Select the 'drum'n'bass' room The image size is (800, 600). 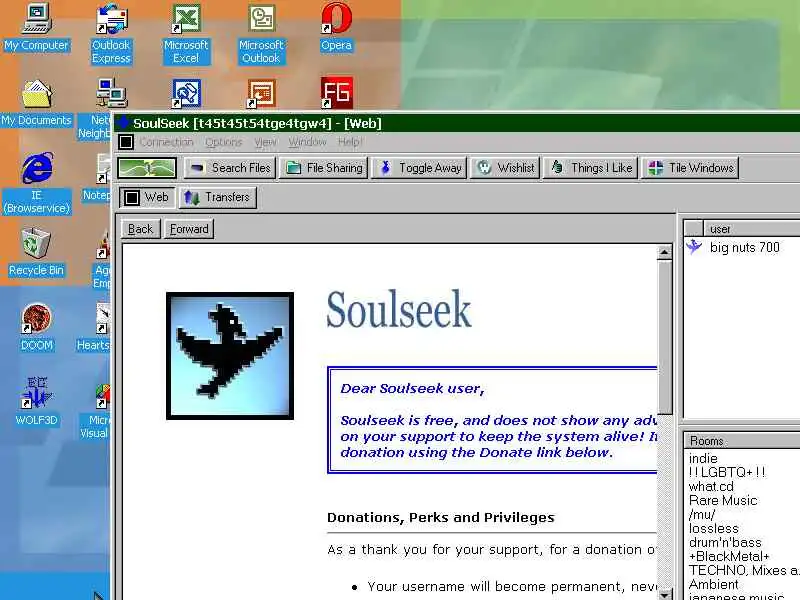click(x=725, y=542)
